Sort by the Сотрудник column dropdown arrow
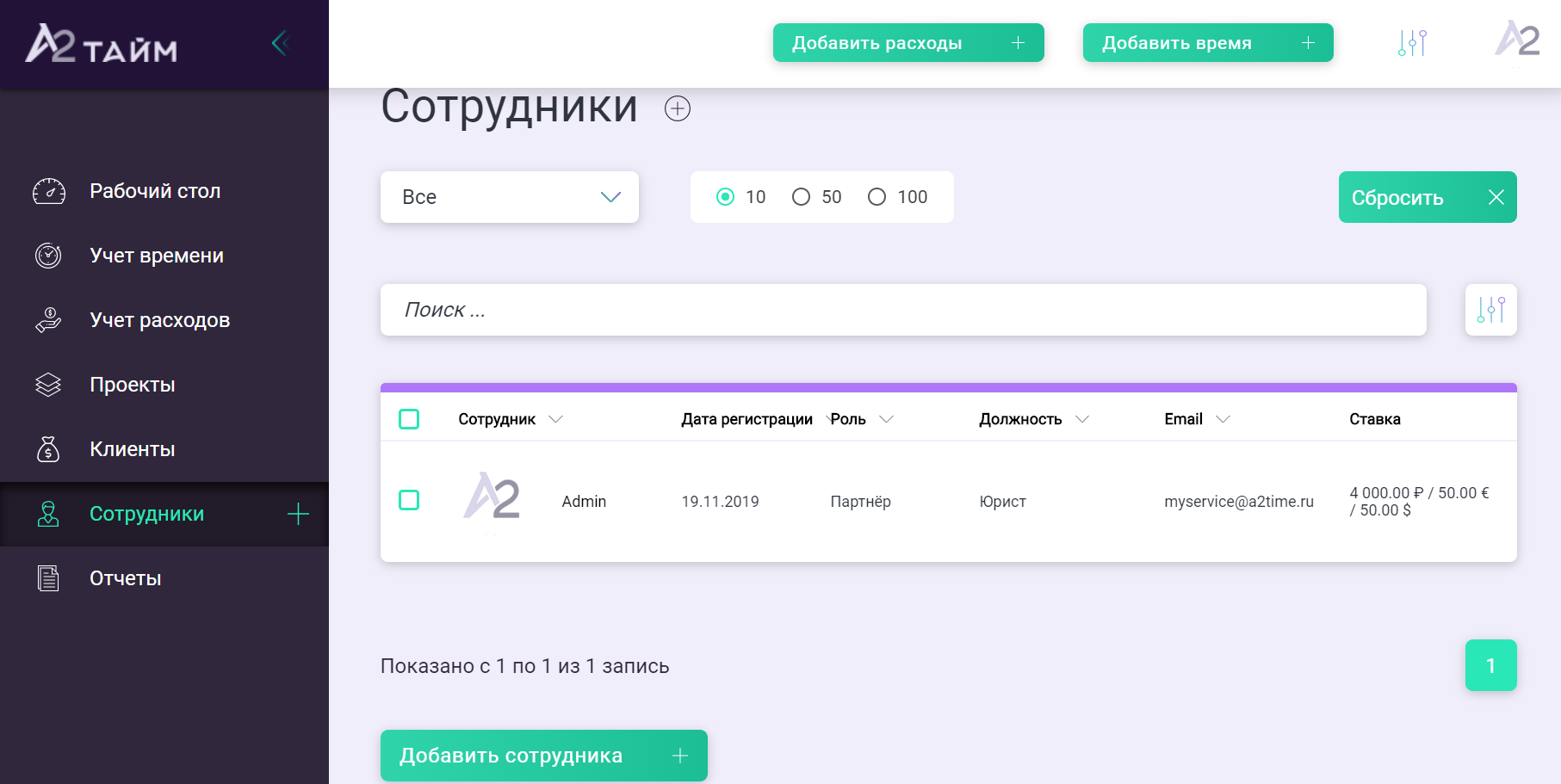Viewport: 1561px width, 784px height. (556, 420)
